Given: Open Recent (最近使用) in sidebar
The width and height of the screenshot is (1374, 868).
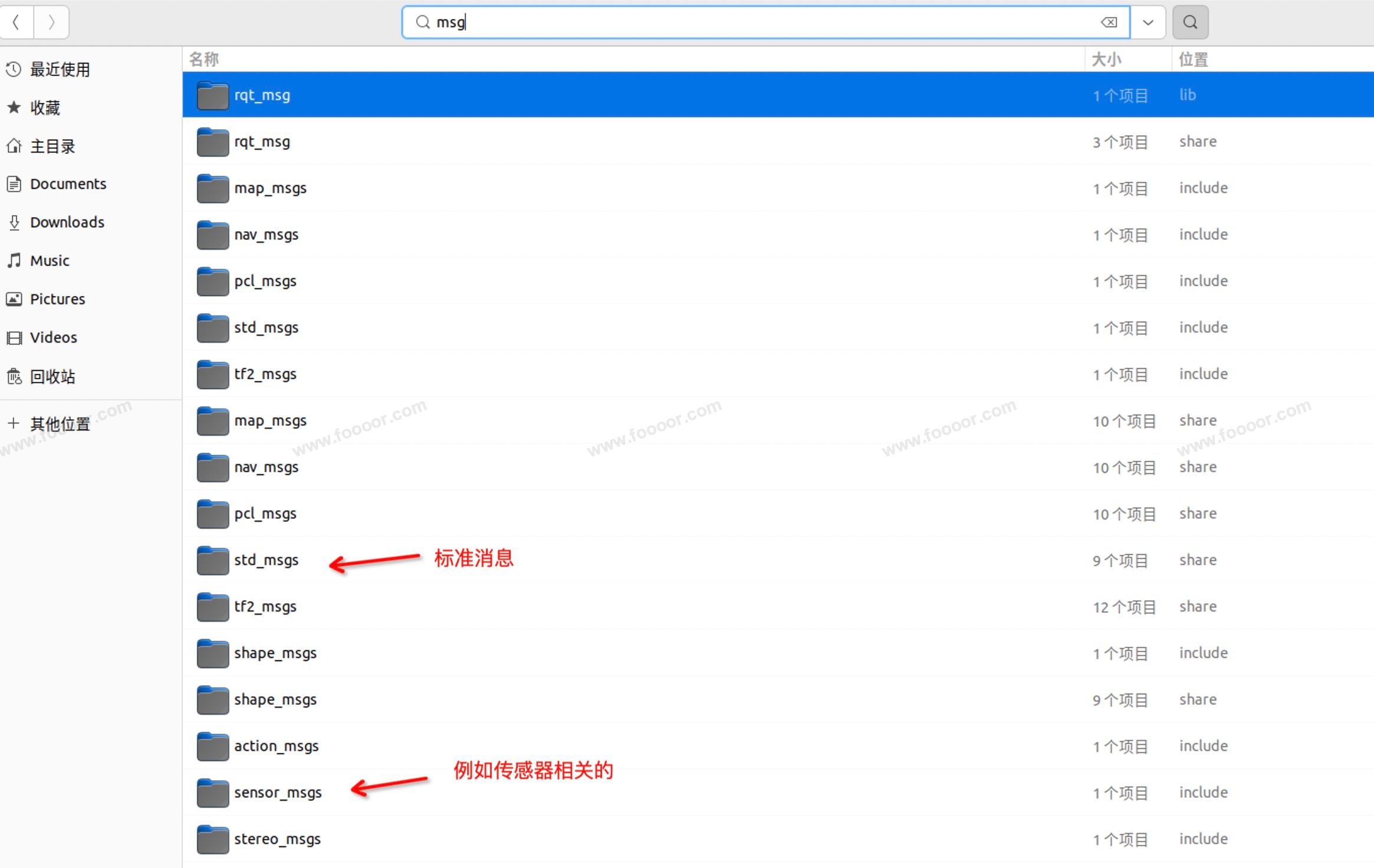Looking at the screenshot, I should [60, 70].
